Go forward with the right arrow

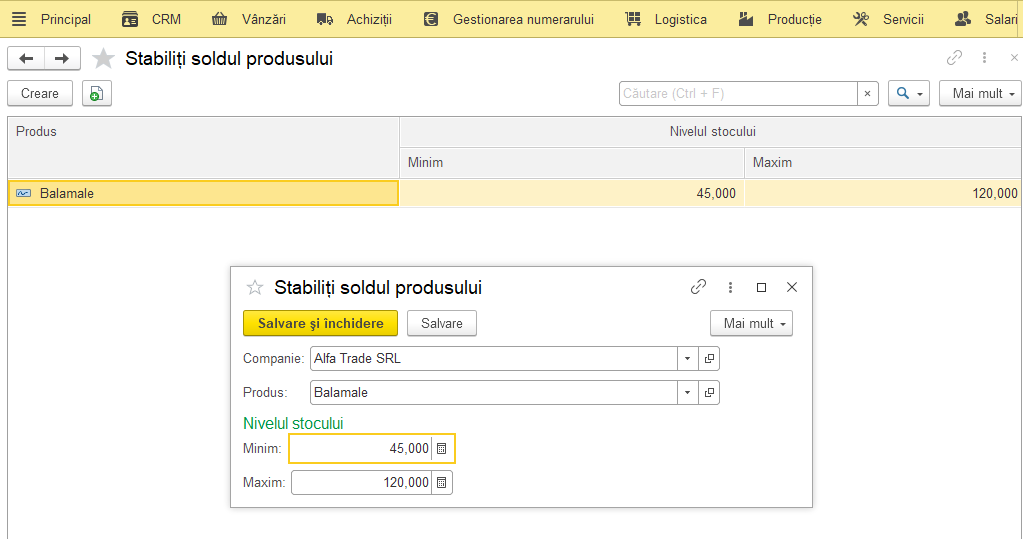coord(62,59)
